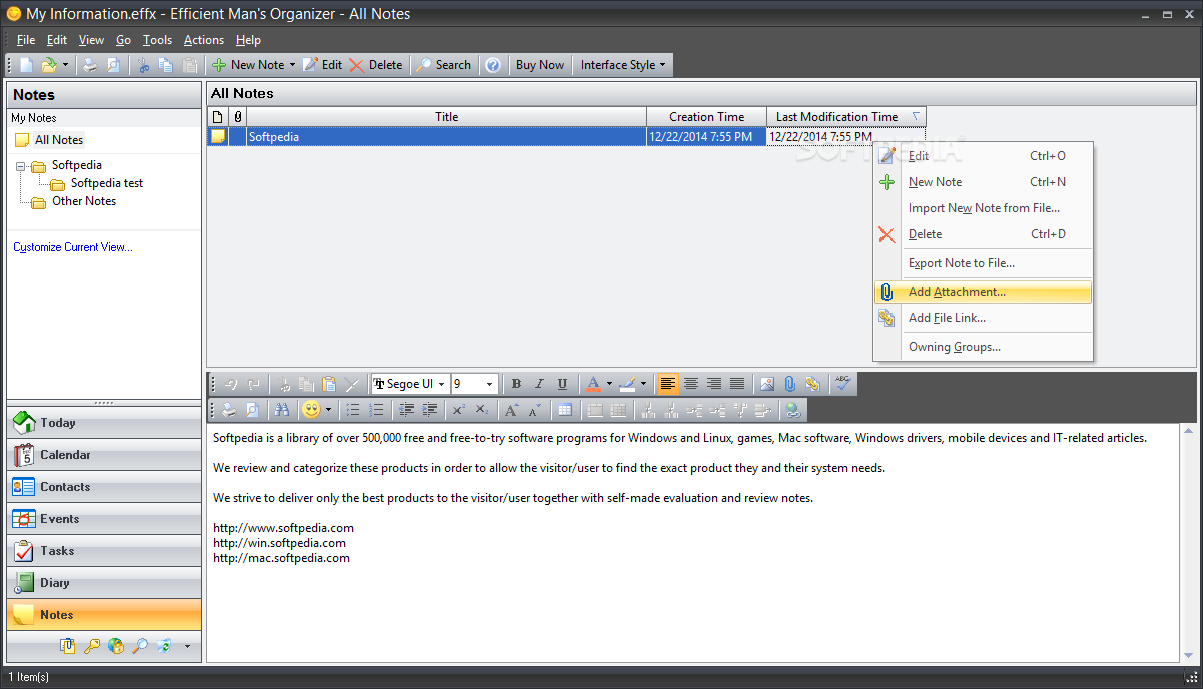Open the Tools menu
This screenshot has width=1203, height=689.
click(157, 40)
